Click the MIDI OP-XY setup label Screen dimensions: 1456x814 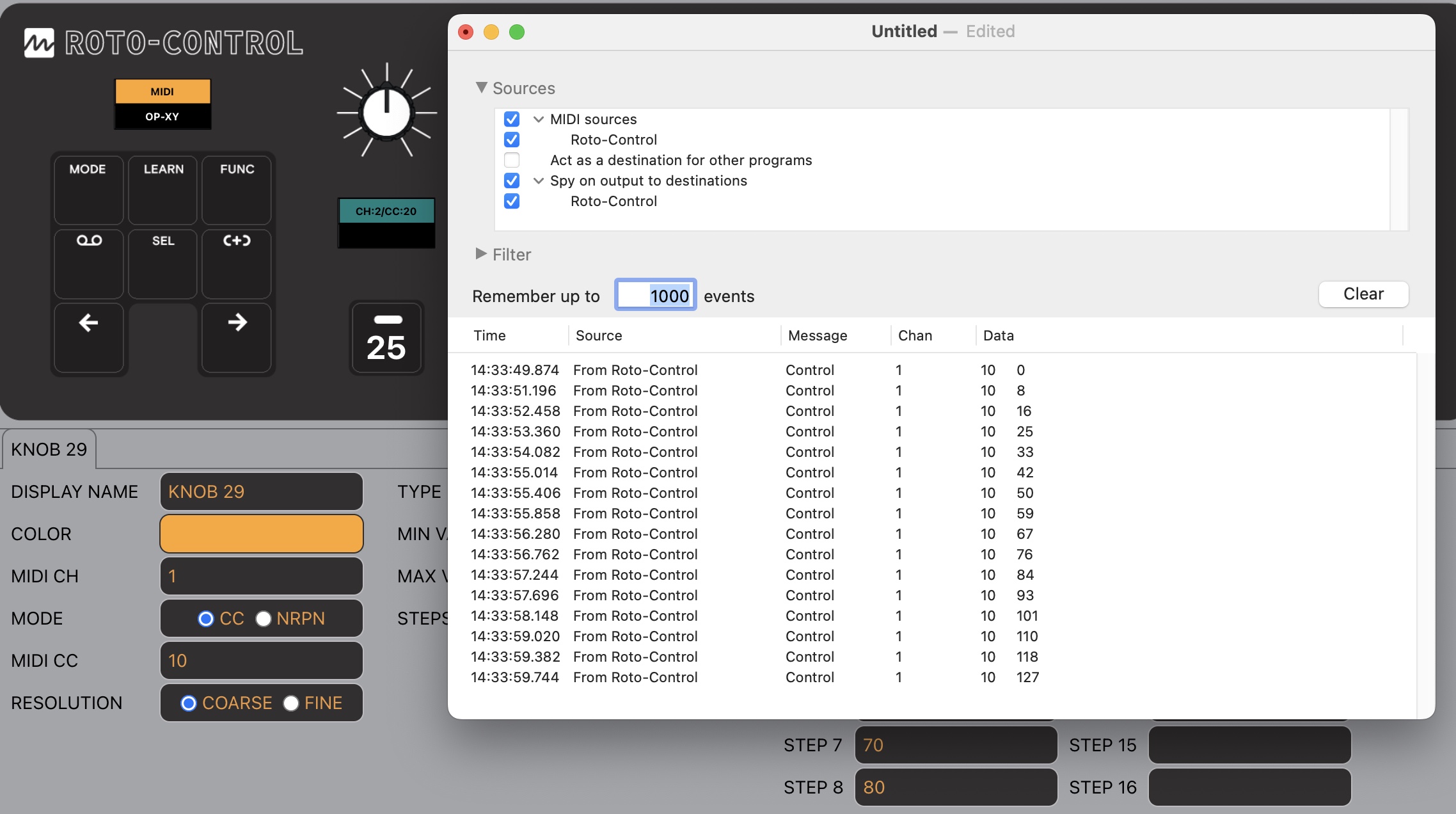pos(162,104)
